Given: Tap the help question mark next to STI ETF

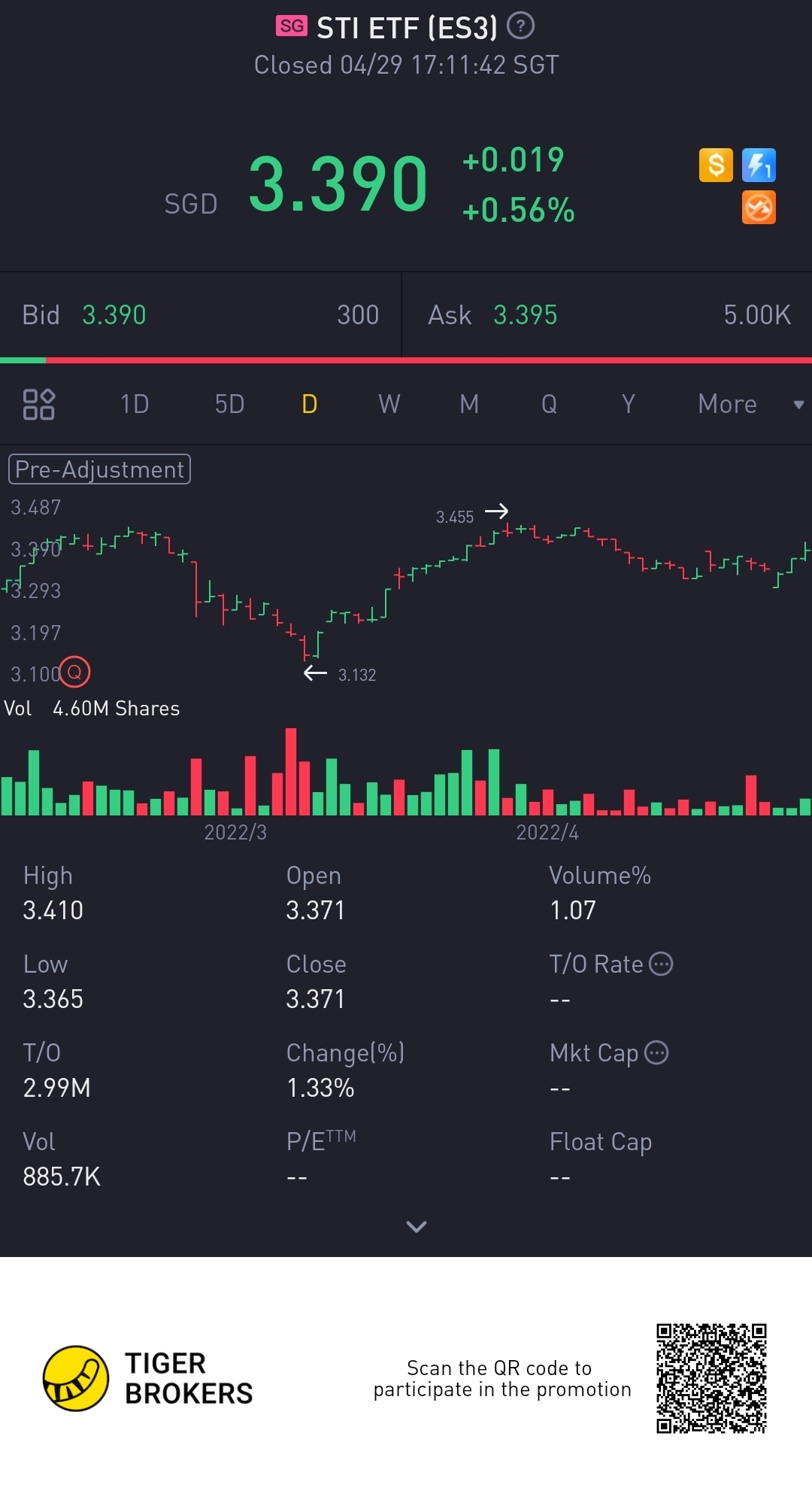Looking at the screenshot, I should (x=520, y=26).
